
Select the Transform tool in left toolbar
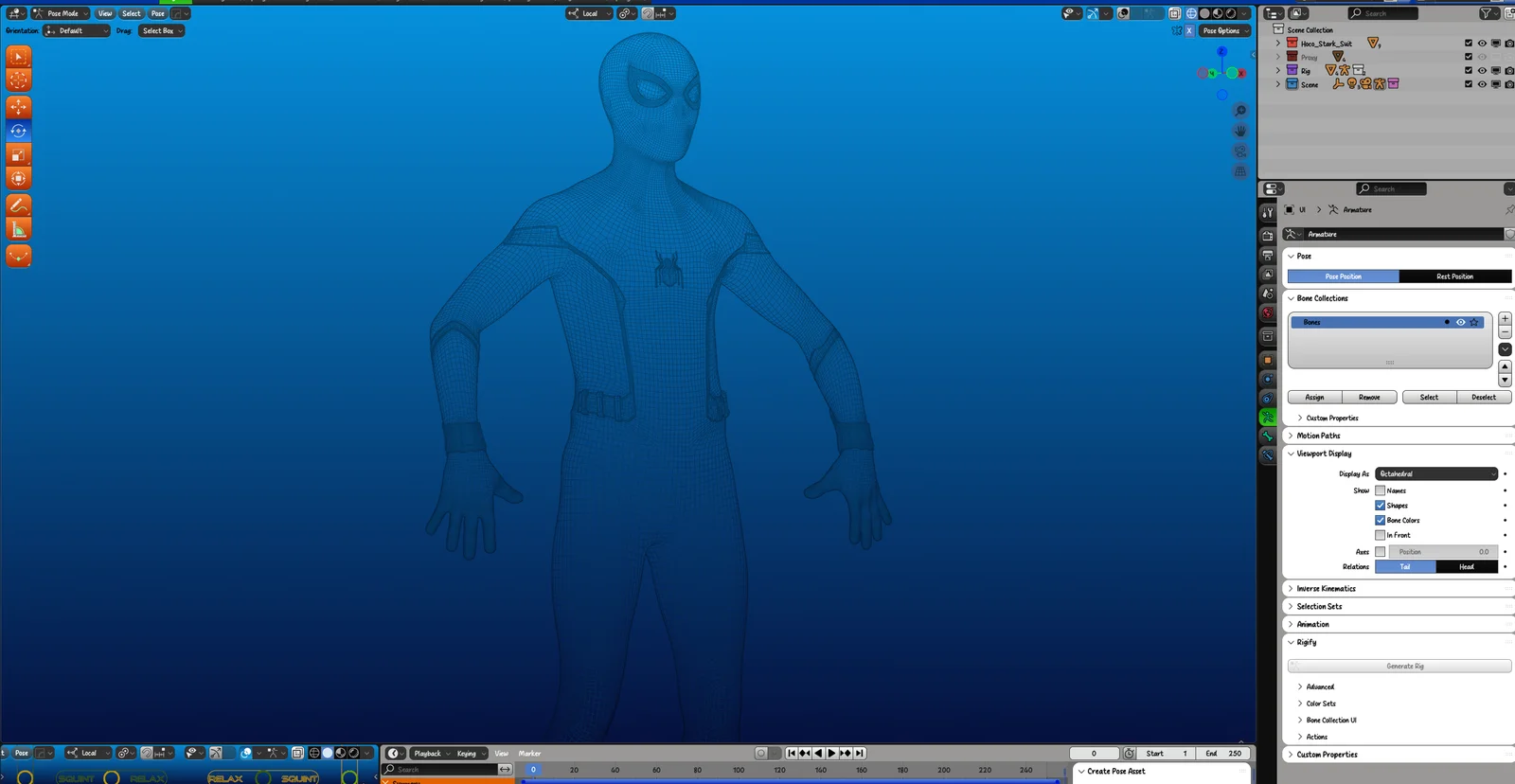click(18, 178)
